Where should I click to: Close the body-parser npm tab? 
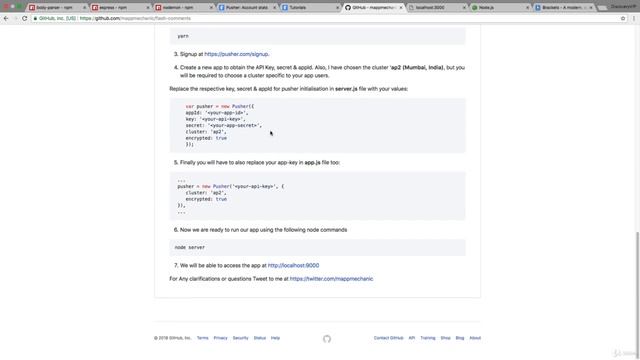(84, 8)
